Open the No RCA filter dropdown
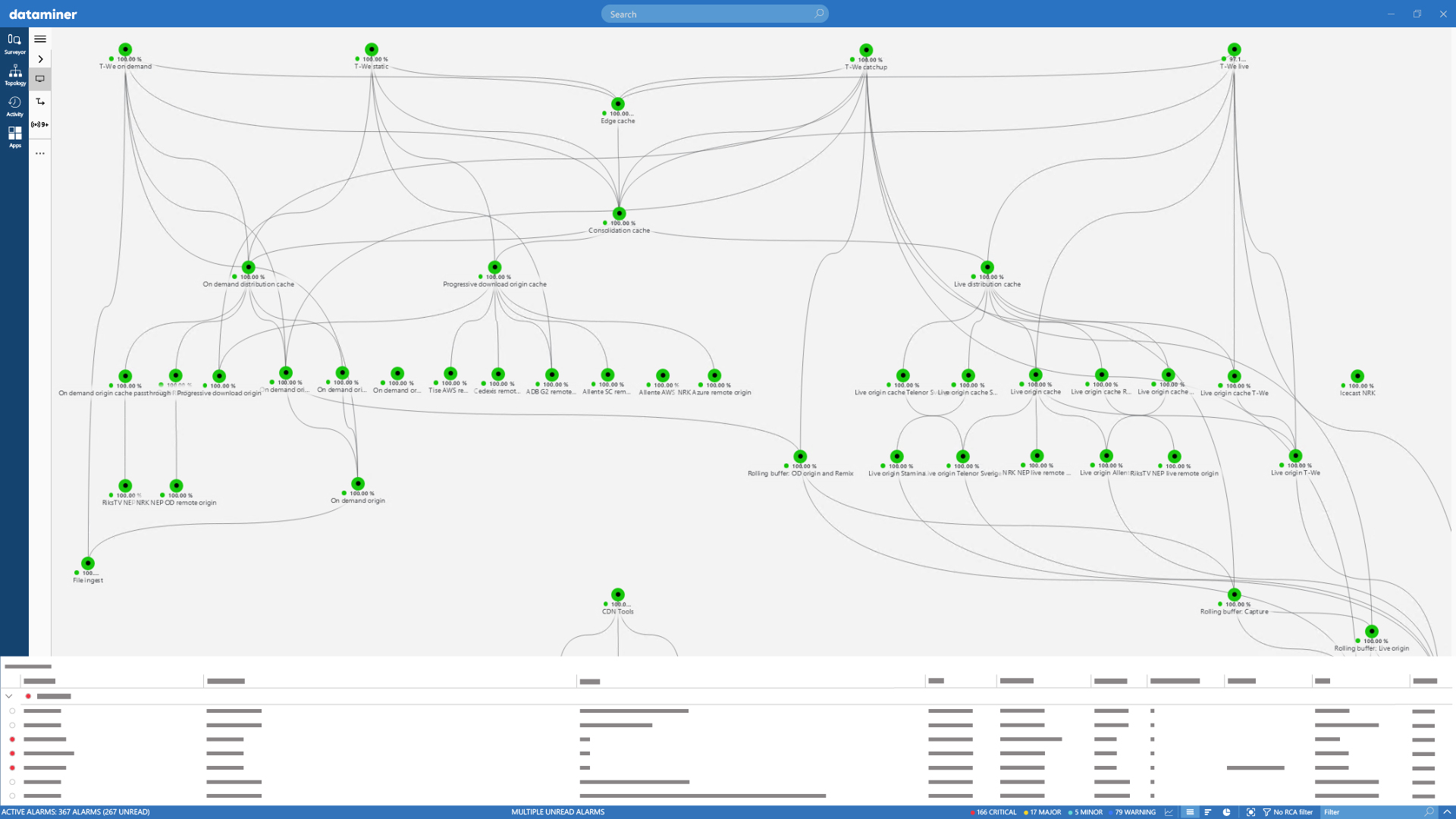The width and height of the screenshot is (1456, 819). click(x=1288, y=812)
